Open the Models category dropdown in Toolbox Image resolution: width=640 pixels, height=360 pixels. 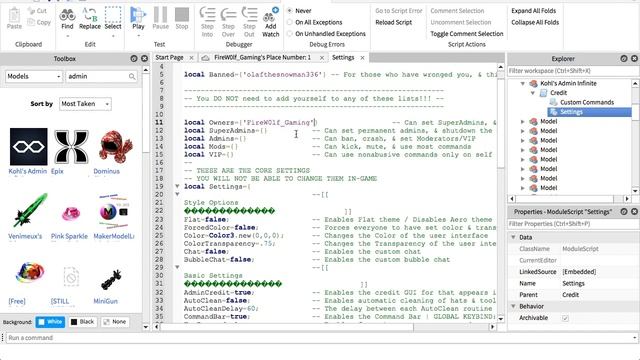33,76
